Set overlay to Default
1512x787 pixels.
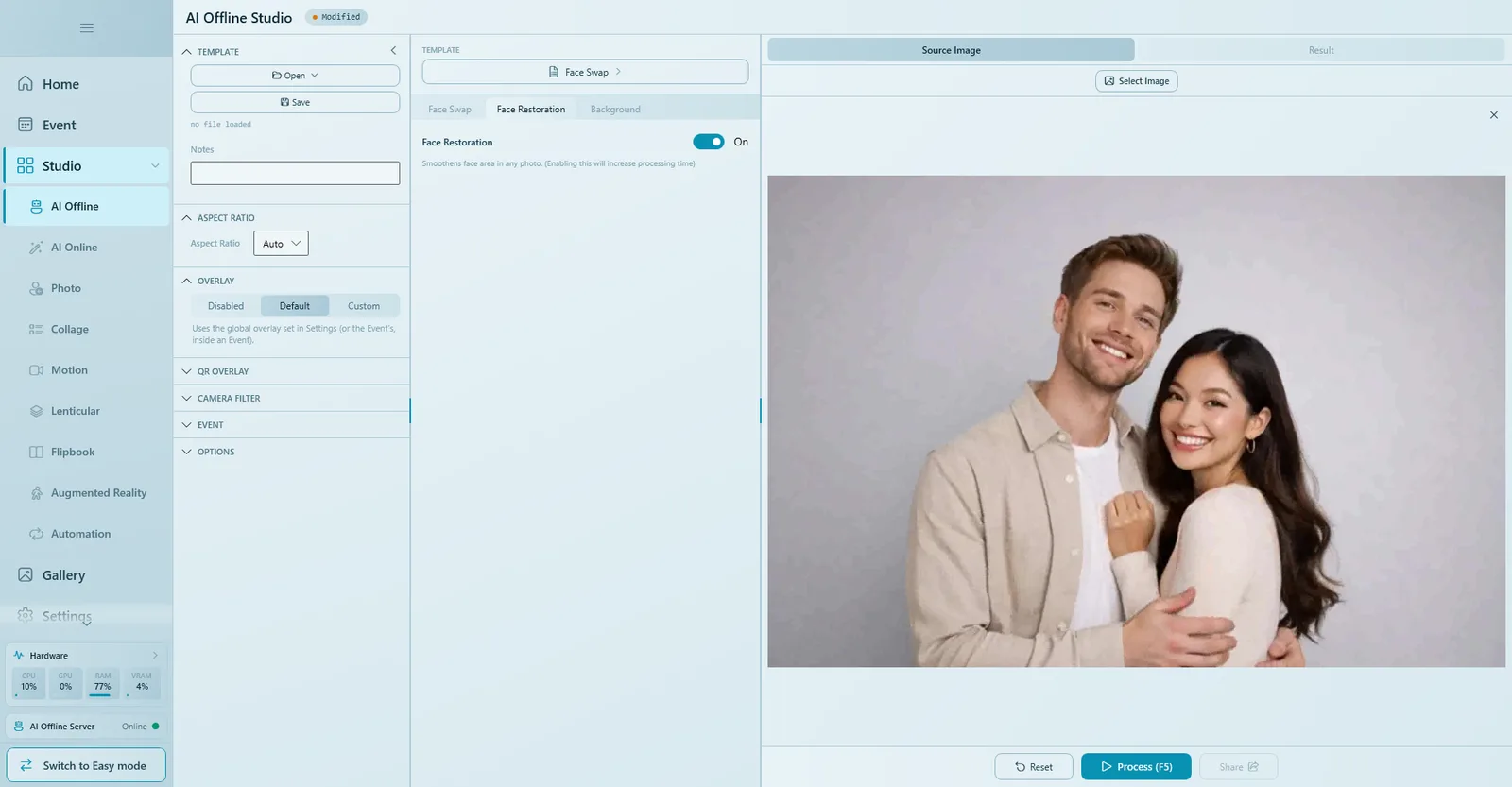tap(295, 306)
